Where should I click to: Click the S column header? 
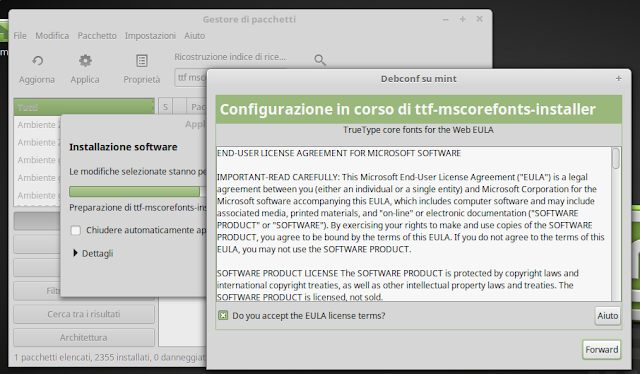[x=165, y=107]
